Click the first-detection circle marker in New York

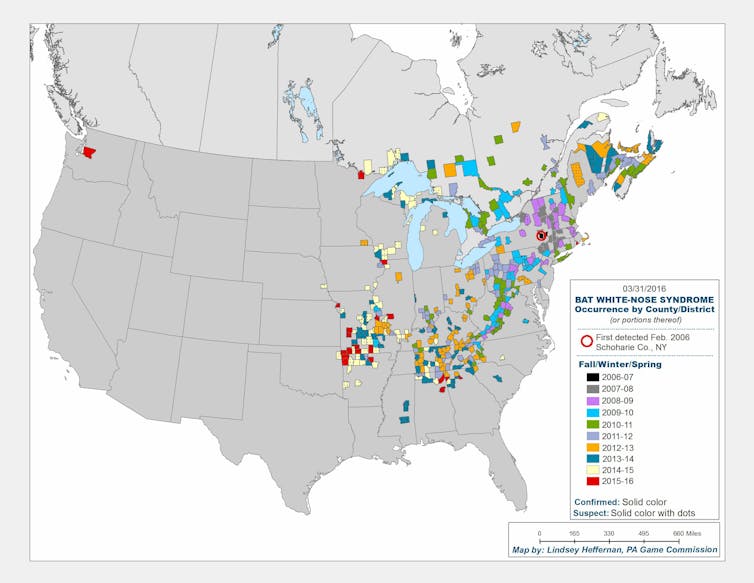(x=542, y=236)
